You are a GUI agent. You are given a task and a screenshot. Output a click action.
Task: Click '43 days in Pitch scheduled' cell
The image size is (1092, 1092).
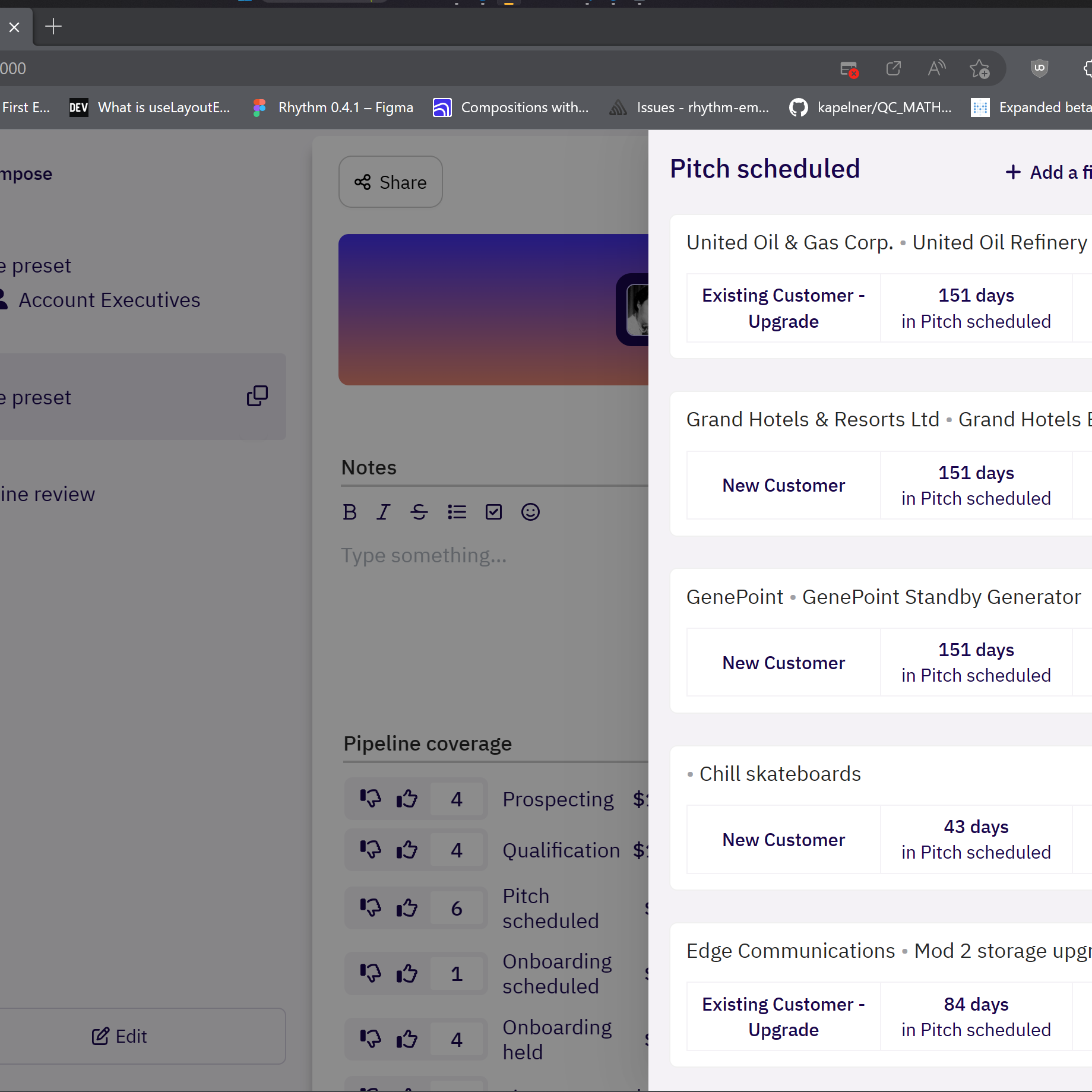976,839
